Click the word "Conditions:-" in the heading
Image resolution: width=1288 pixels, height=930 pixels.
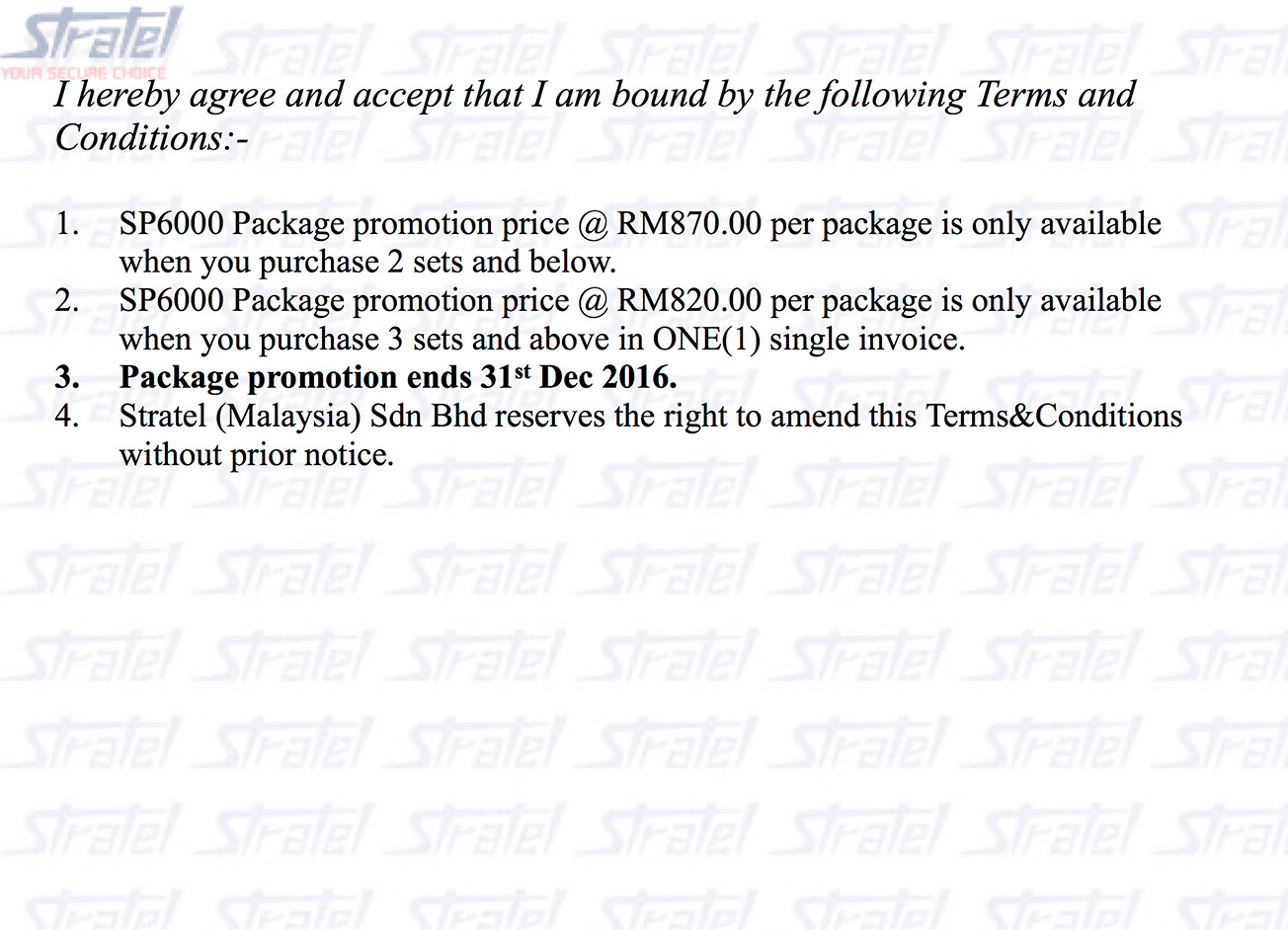click(x=151, y=137)
